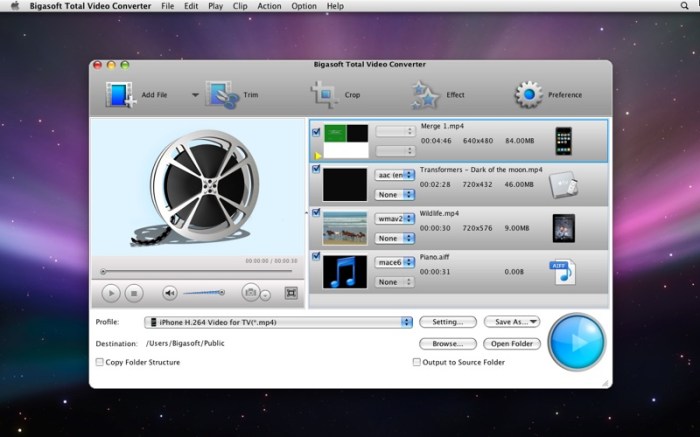
Task: Start conversion with the big blue round button
Action: point(577,341)
